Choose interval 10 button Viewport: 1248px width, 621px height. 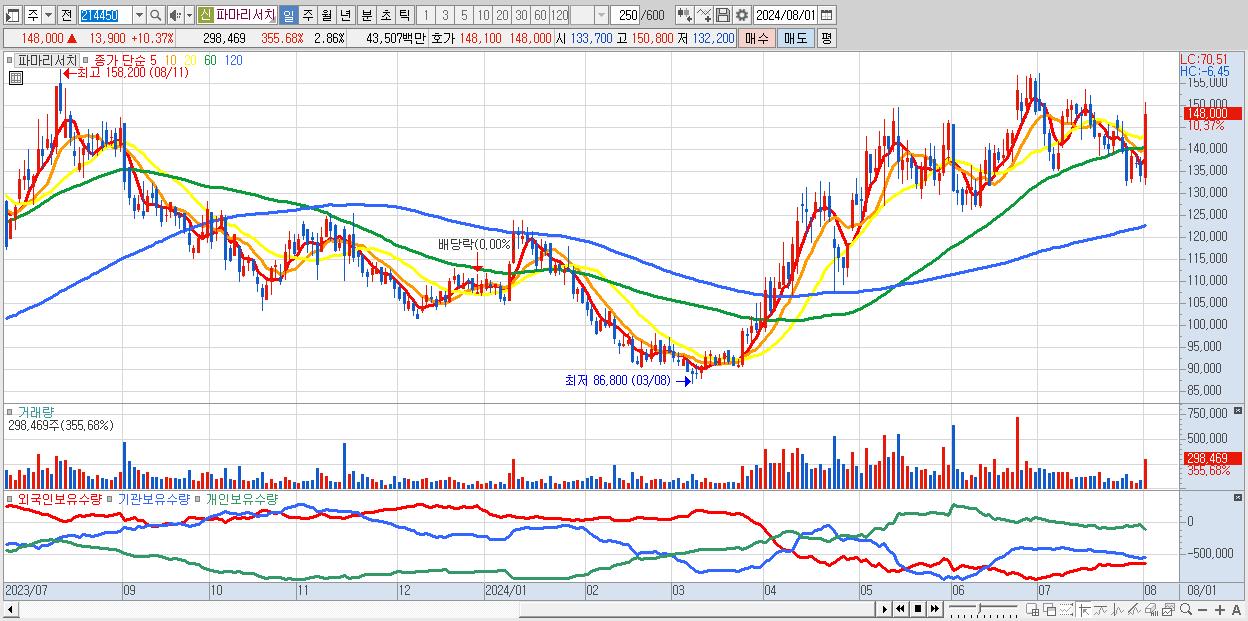[x=483, y=16]
